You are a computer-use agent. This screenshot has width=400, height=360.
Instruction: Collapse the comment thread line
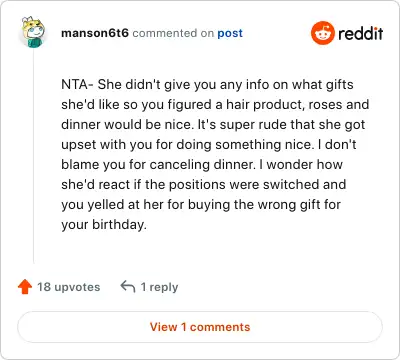pos(33,157)
